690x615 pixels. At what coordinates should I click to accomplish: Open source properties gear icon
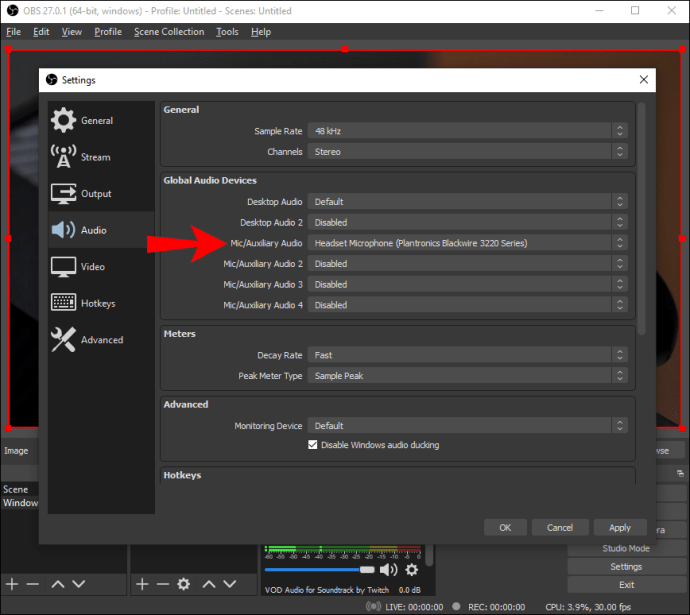pos(184,584)
